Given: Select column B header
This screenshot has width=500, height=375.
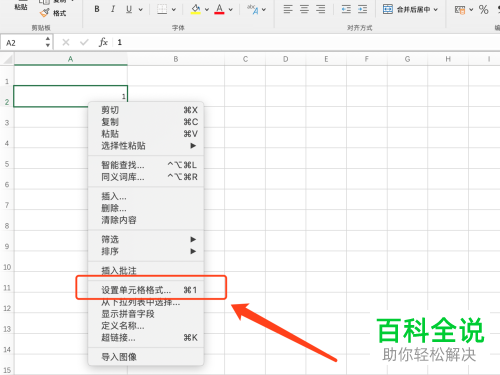Looking at the screenshot, I should 176,59.
